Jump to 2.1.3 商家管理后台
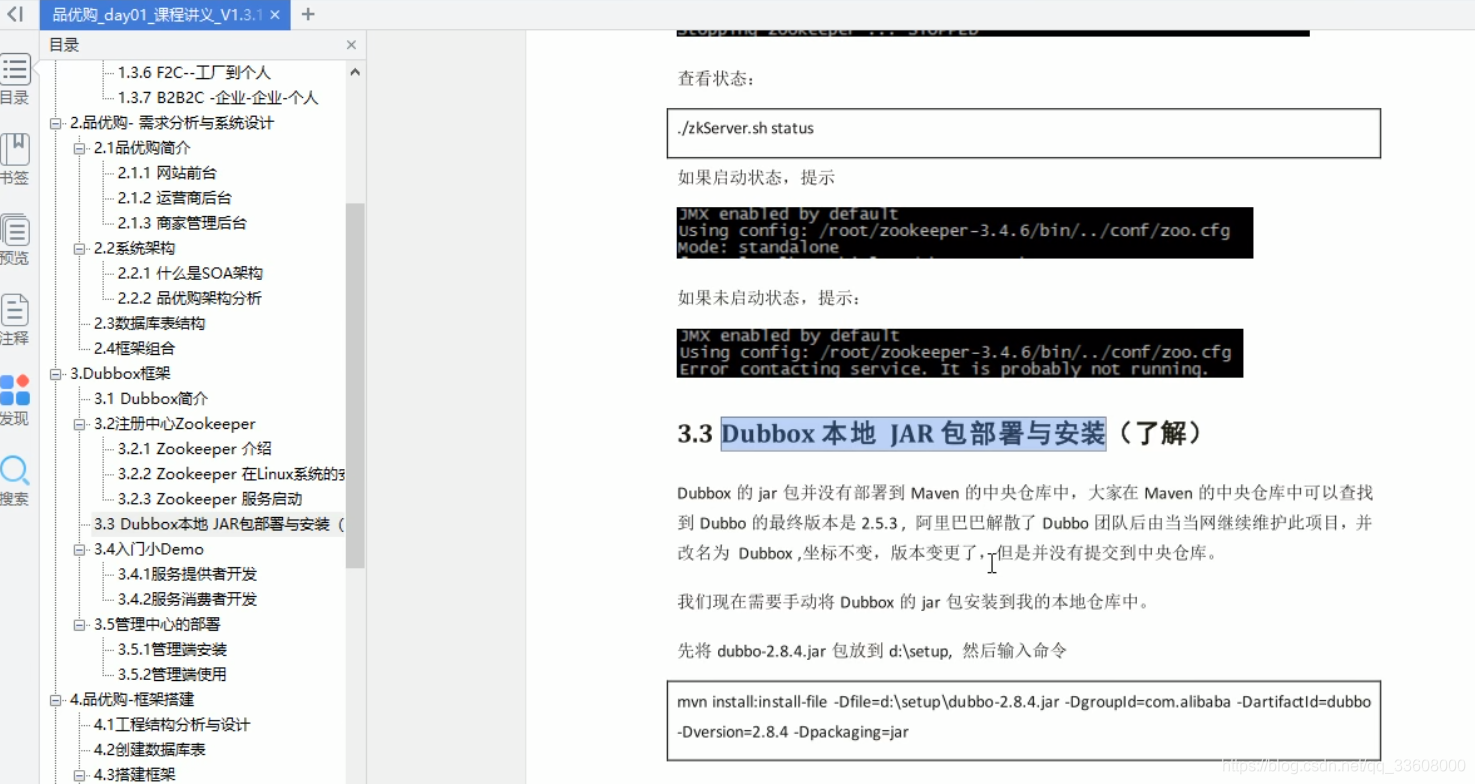The image size is (1475, 784). pyautogui.click(x=182, y=223)
